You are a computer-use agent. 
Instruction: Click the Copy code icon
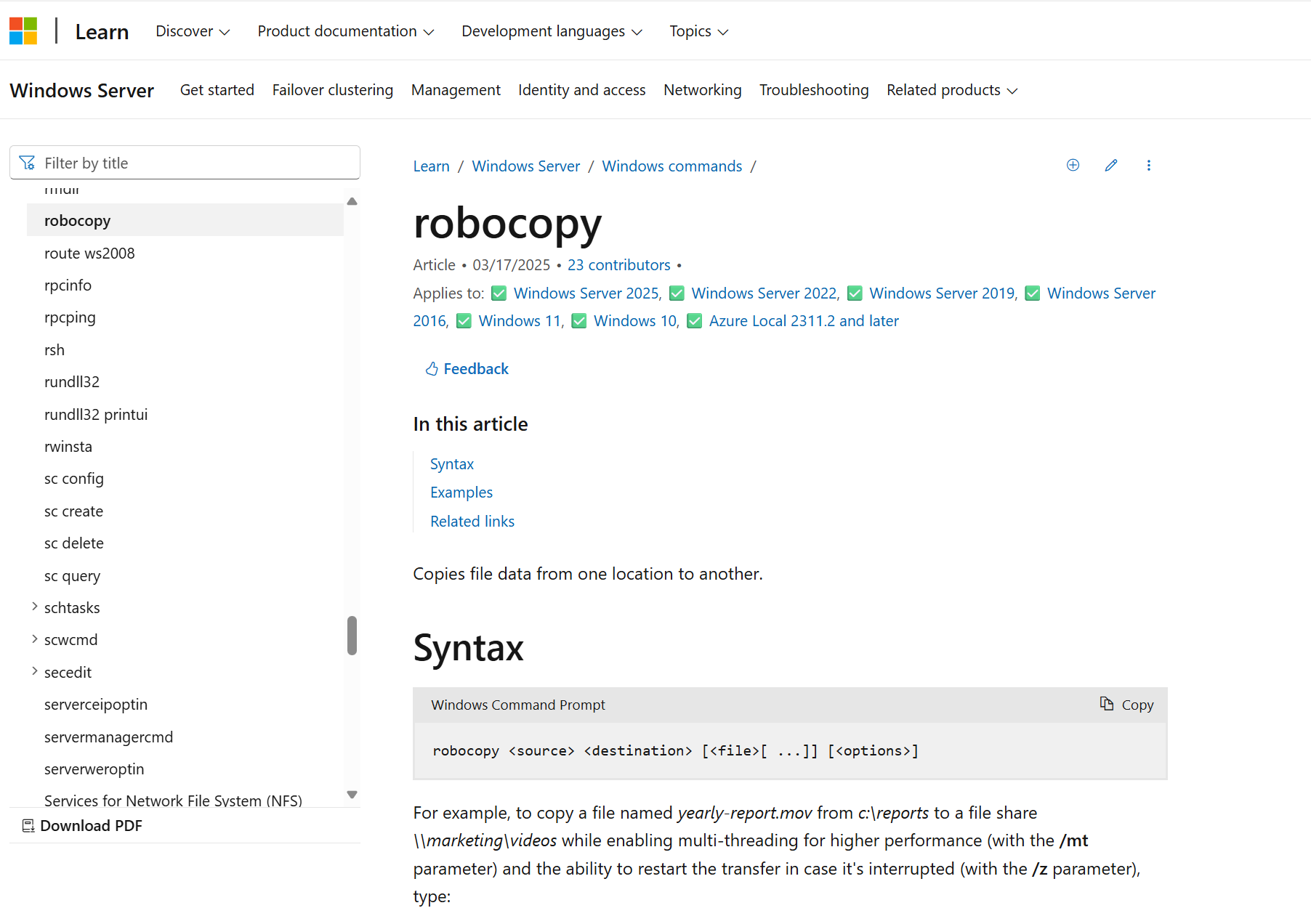tap(1106, 704)
